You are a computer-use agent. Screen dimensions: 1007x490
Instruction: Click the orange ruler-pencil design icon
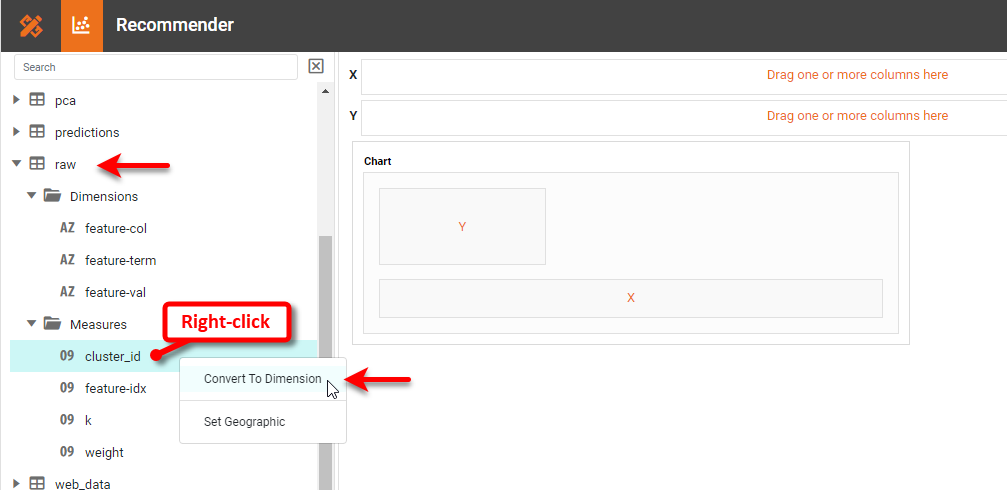point(31,26)
